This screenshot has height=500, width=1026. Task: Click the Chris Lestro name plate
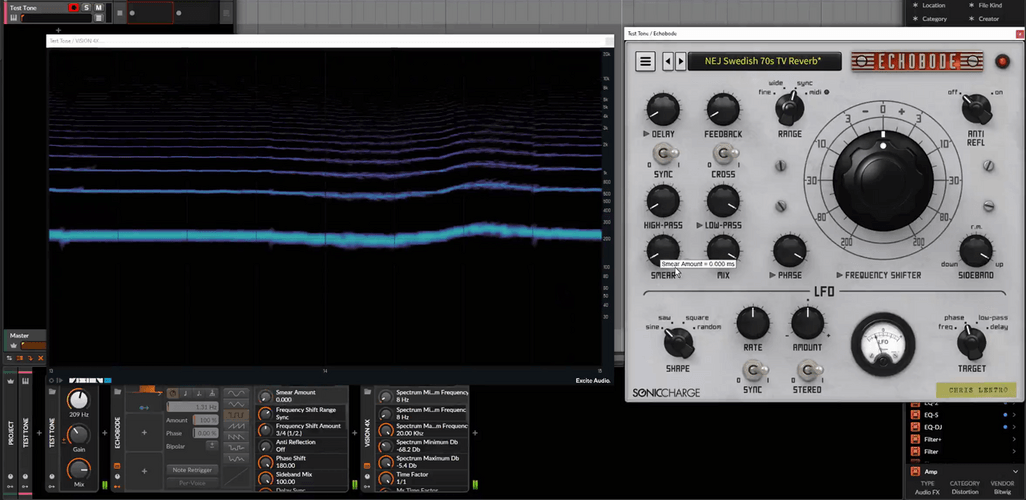click(976, 391)
